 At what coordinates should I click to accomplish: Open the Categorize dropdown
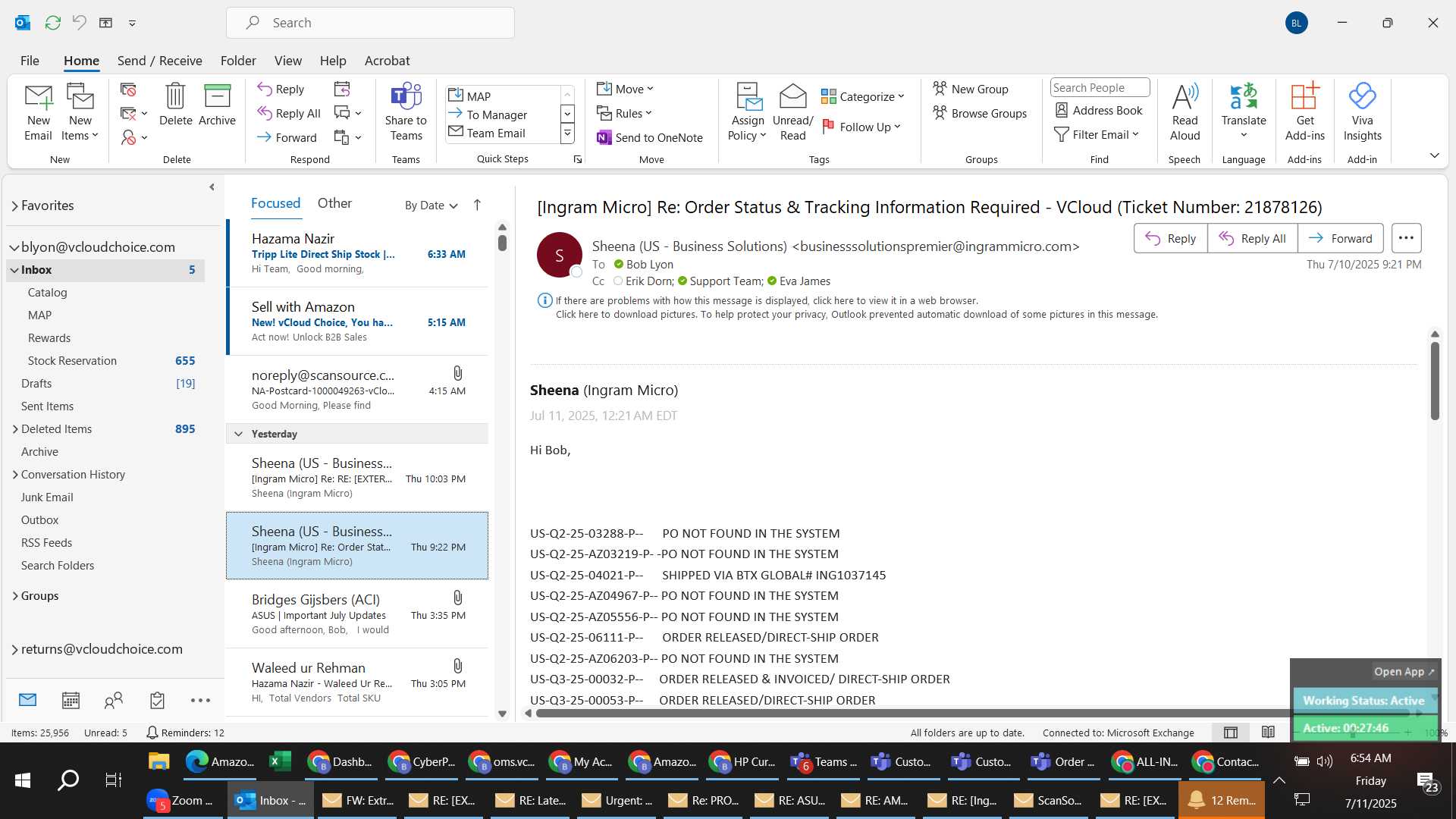pyautogui.click(x=863, y=96)
